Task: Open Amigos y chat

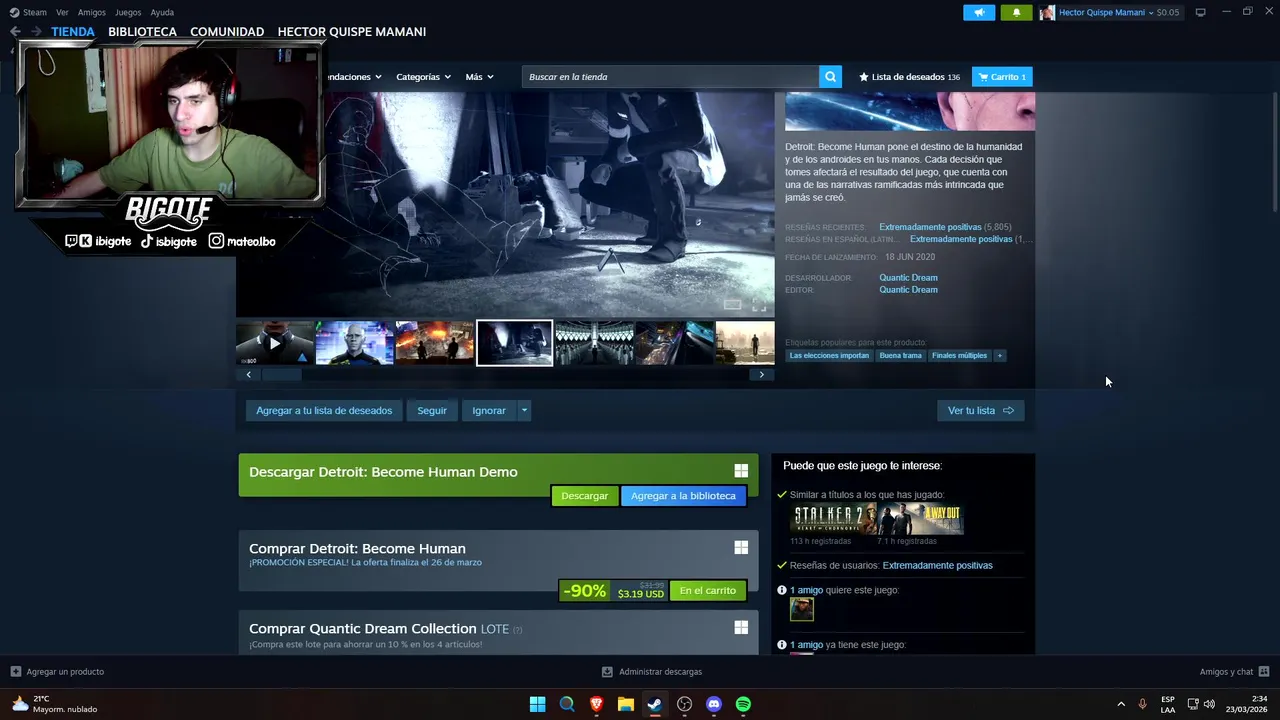Action: 1234,672
